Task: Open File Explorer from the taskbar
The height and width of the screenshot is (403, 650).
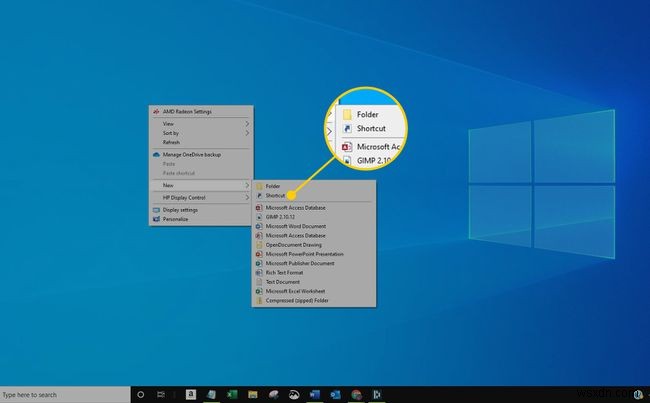Action: (252, 394)
